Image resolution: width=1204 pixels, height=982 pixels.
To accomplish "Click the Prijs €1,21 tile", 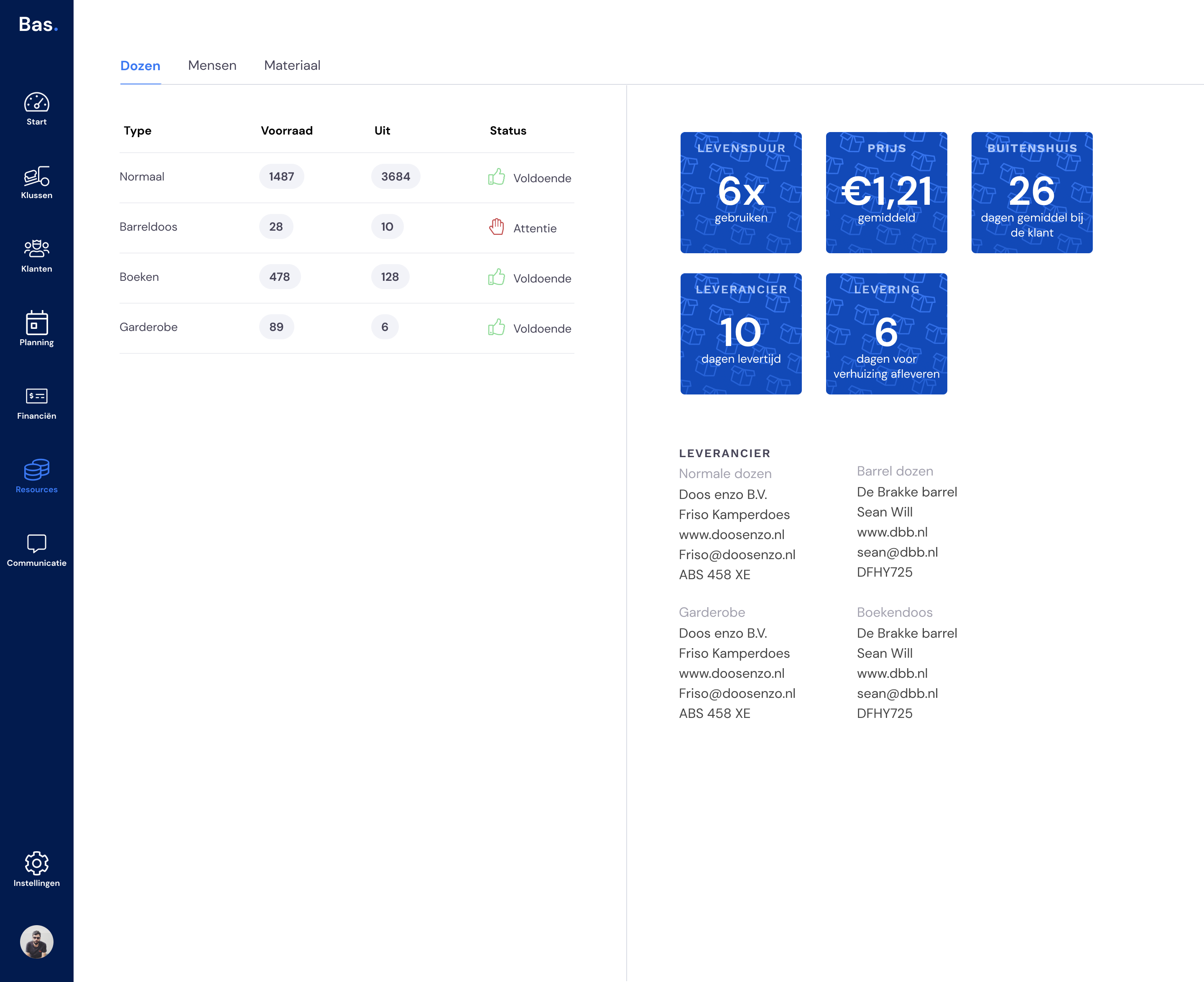I will 886,192.
